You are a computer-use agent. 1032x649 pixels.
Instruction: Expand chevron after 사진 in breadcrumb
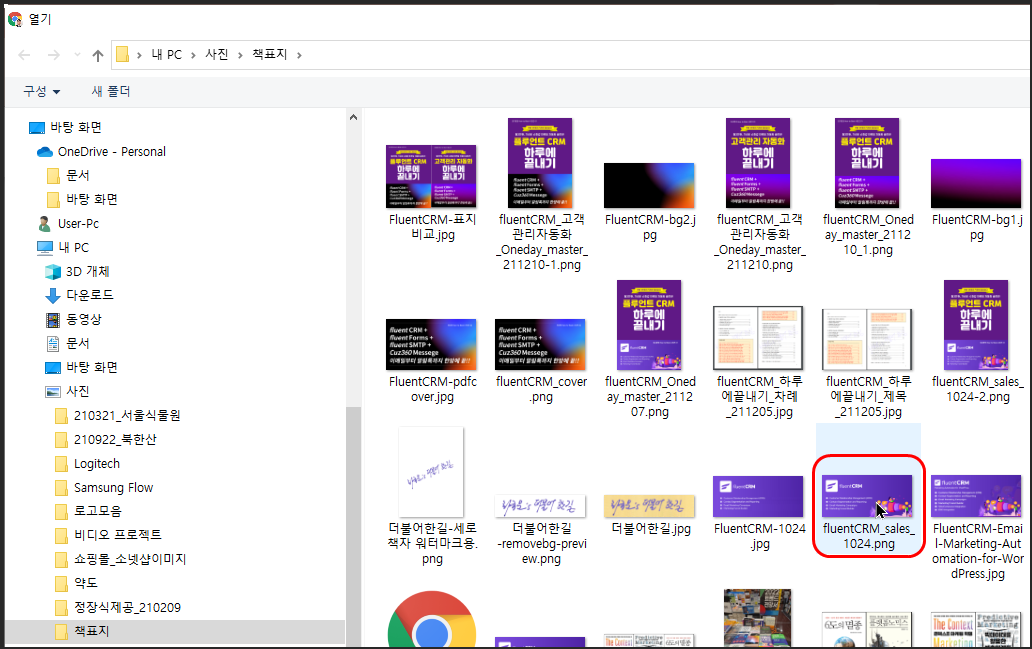pos(240,55)
